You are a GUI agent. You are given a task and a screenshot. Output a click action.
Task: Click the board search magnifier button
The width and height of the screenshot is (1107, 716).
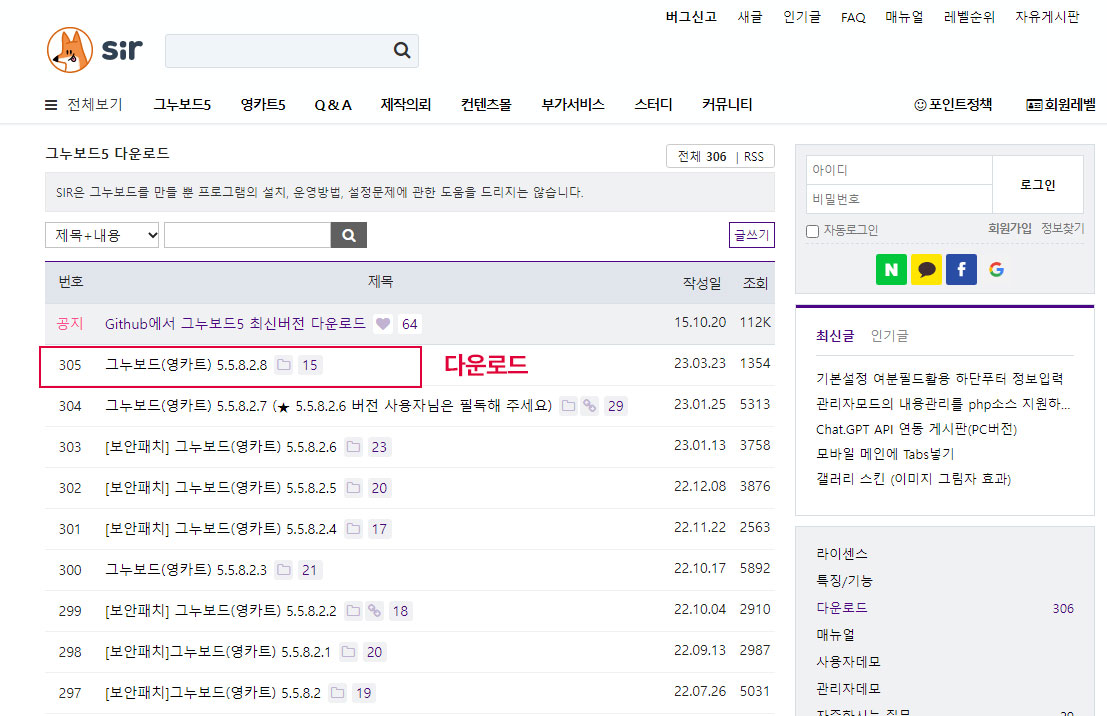point(349,235)
